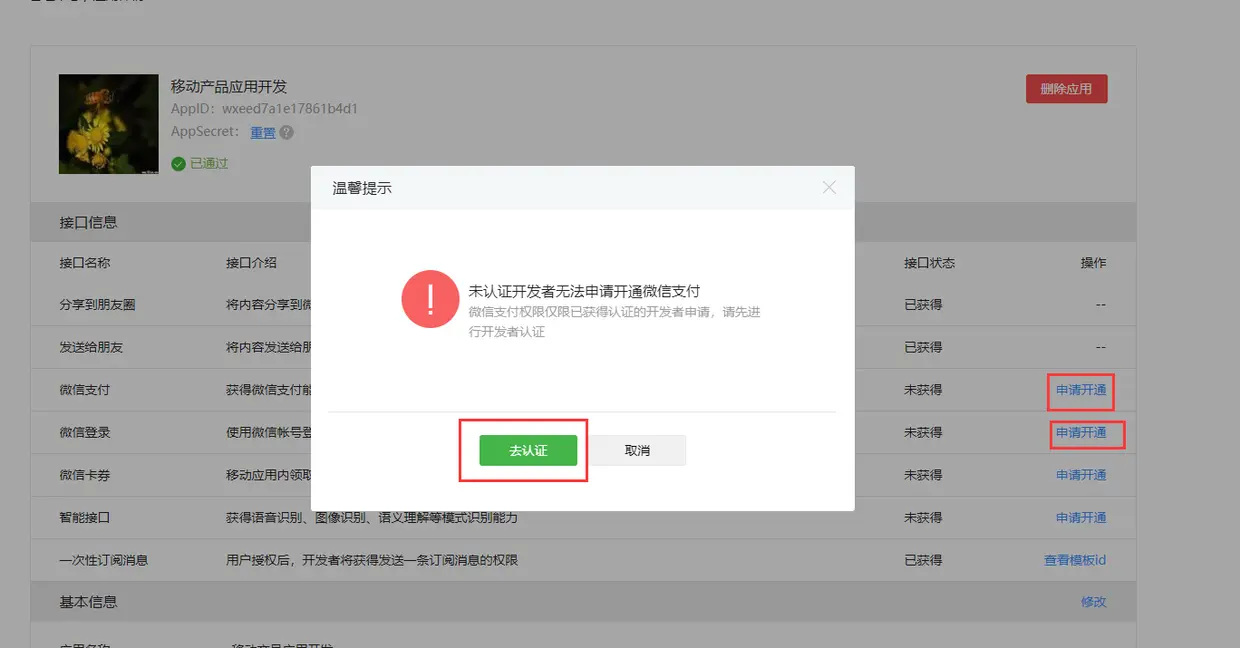Dismiss the 温馨提示 dialog via its X icon
Screen dimensions: 1240x648
[829, 187]
